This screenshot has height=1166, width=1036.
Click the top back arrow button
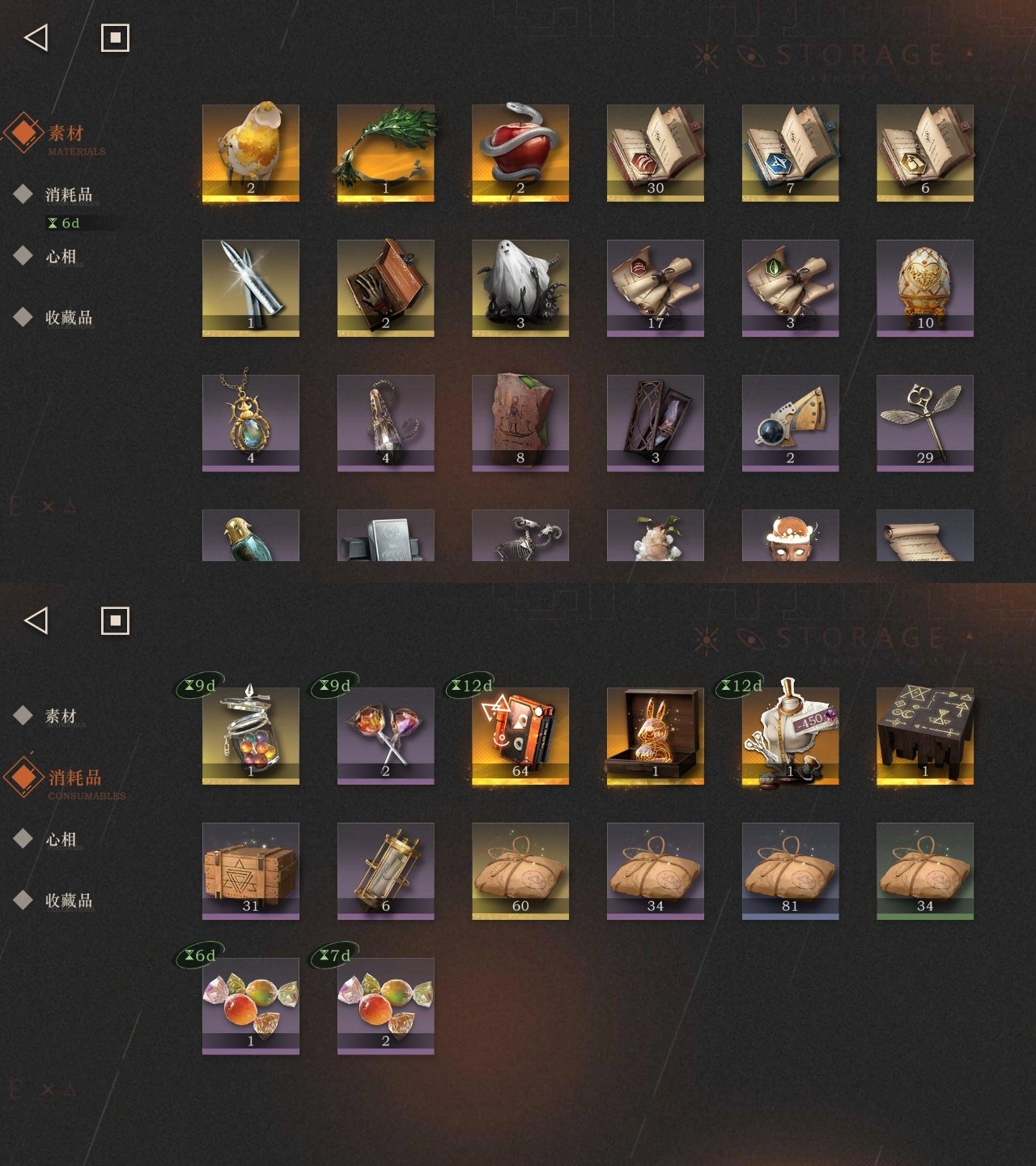[36, 37]
